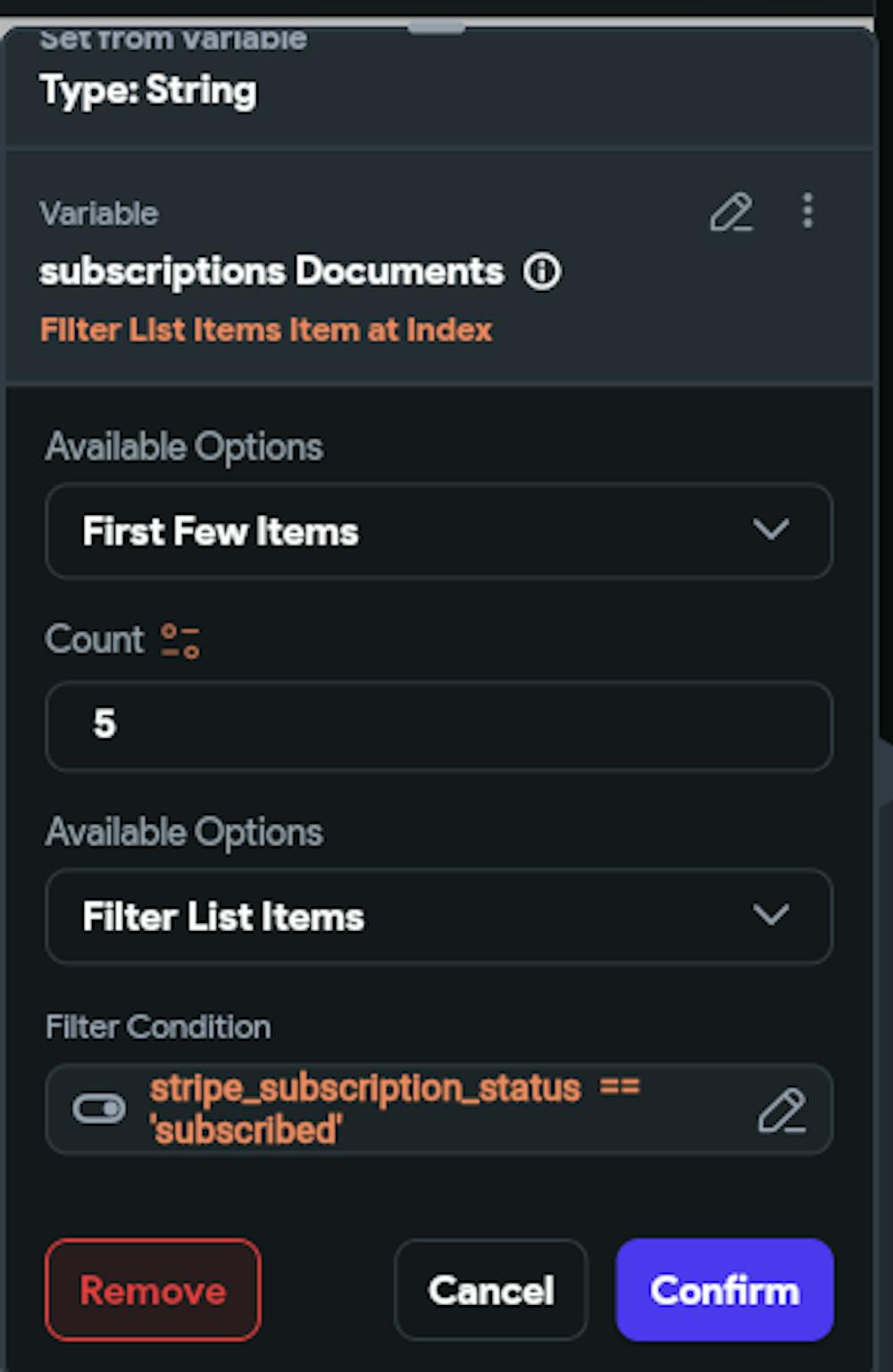
Task: Click the Filter Condition label
Action: [x=158, y=1027]
